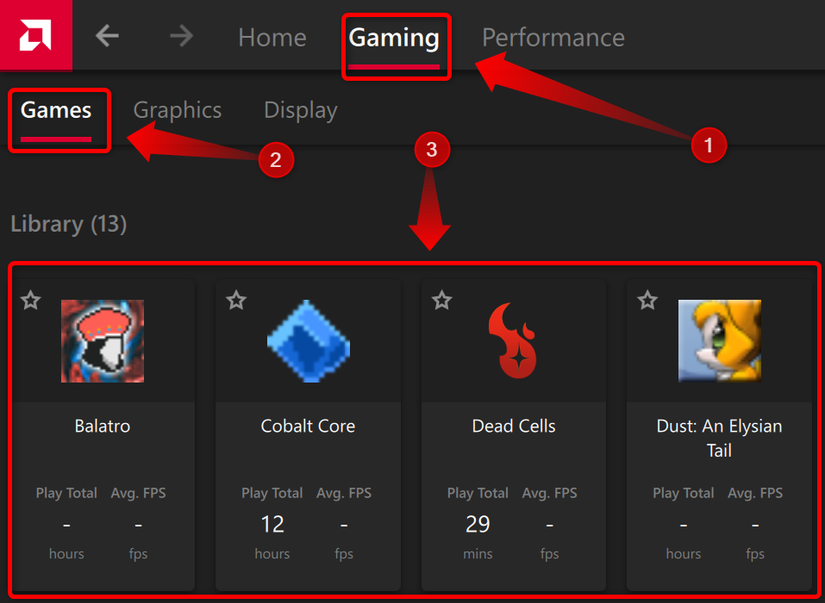Click Dead Cells' 29 mins play total

click(x=478, y=524)
